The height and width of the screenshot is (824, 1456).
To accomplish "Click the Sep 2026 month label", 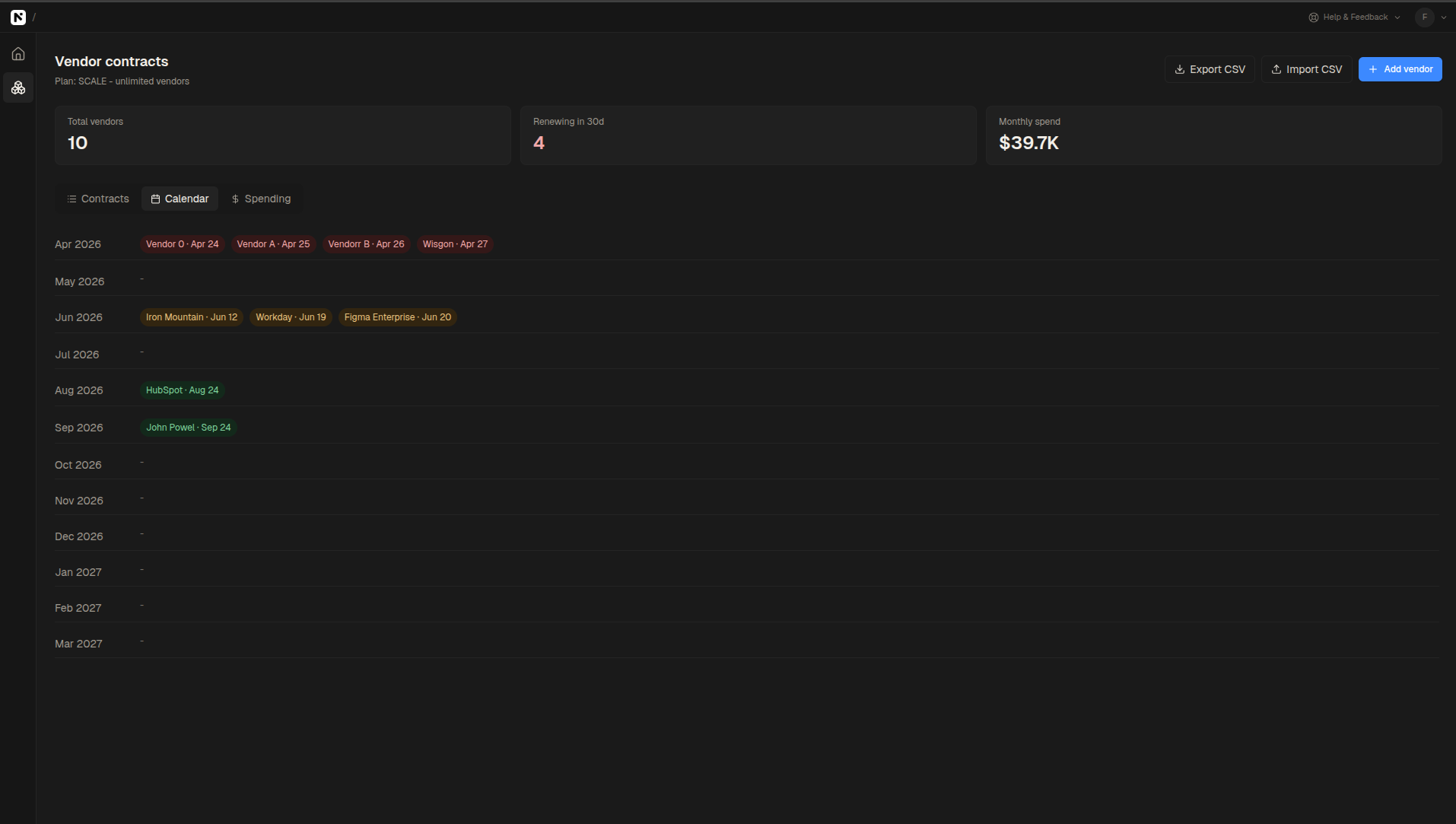I will coord(79,428).
